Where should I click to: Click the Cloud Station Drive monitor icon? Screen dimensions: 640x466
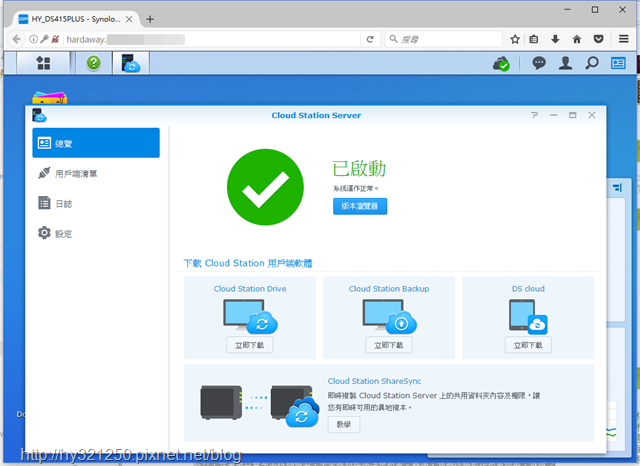pyautogui.click(x=250, y=316)
